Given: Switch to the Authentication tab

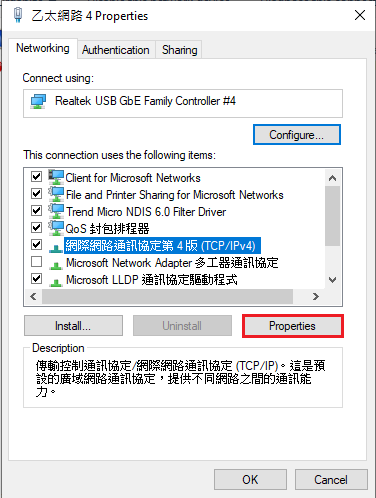Looking at the screenshot, I should click(x=116, y=50).
